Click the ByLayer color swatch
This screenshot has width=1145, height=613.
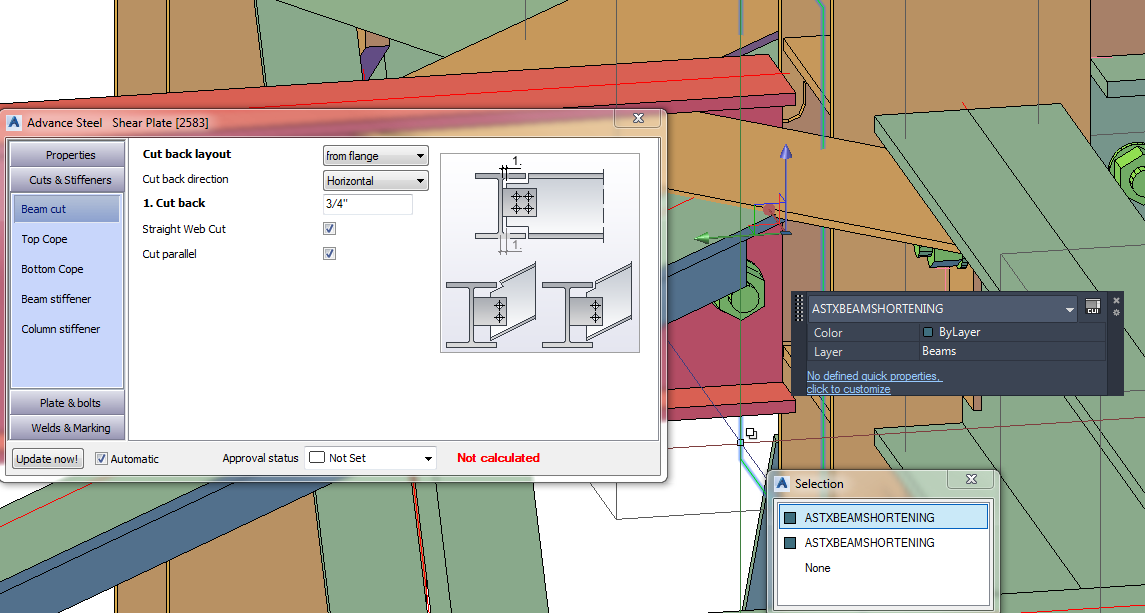tap(926, 331)
